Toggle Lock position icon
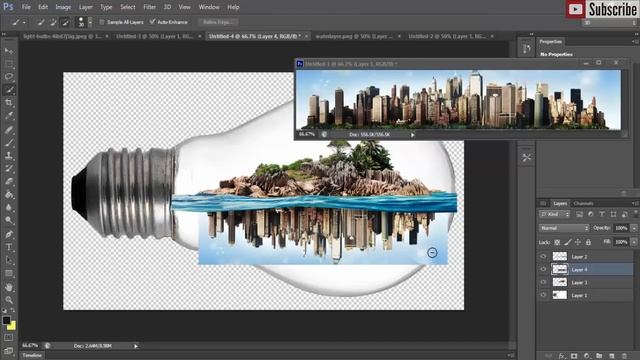 point(578,242)
